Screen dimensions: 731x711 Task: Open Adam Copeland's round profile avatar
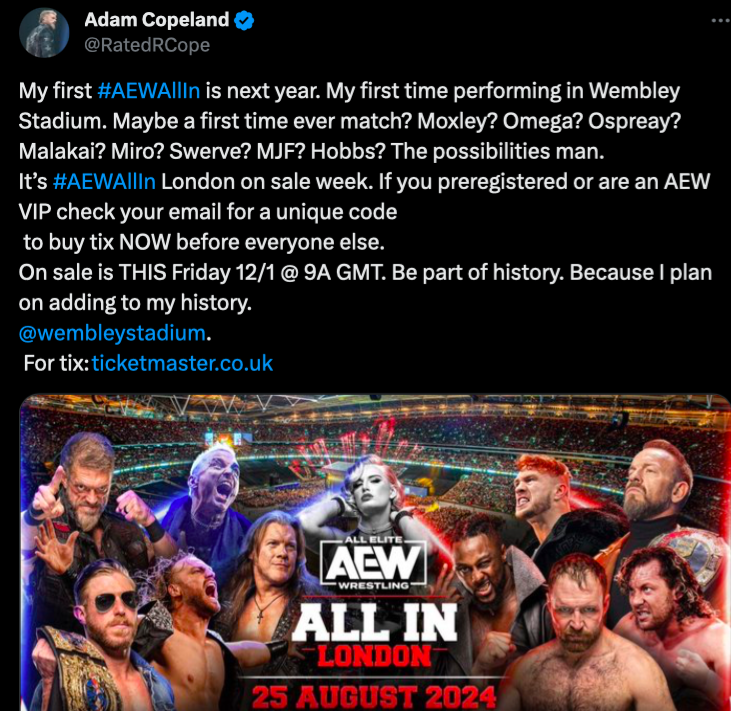[44, 33]
